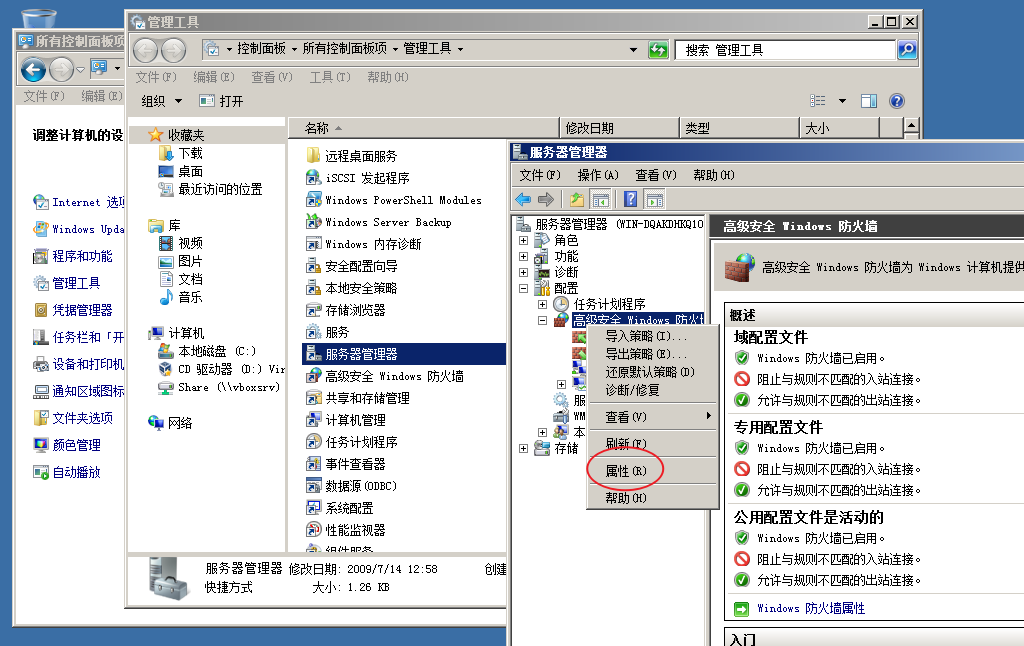The height and width of the screenshot is (646, 1024).
Task: Choose 帮助 from context menu
Action: [x=652, y=498]
